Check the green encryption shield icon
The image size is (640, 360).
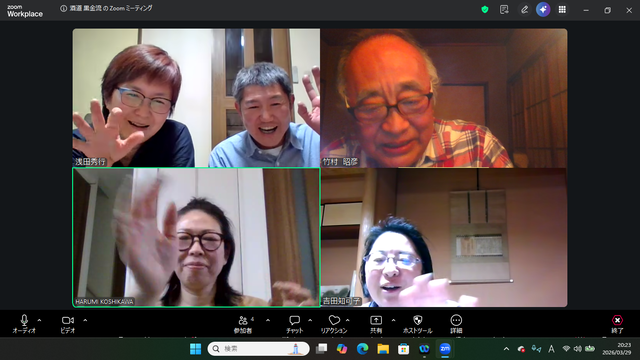point(485,9)
